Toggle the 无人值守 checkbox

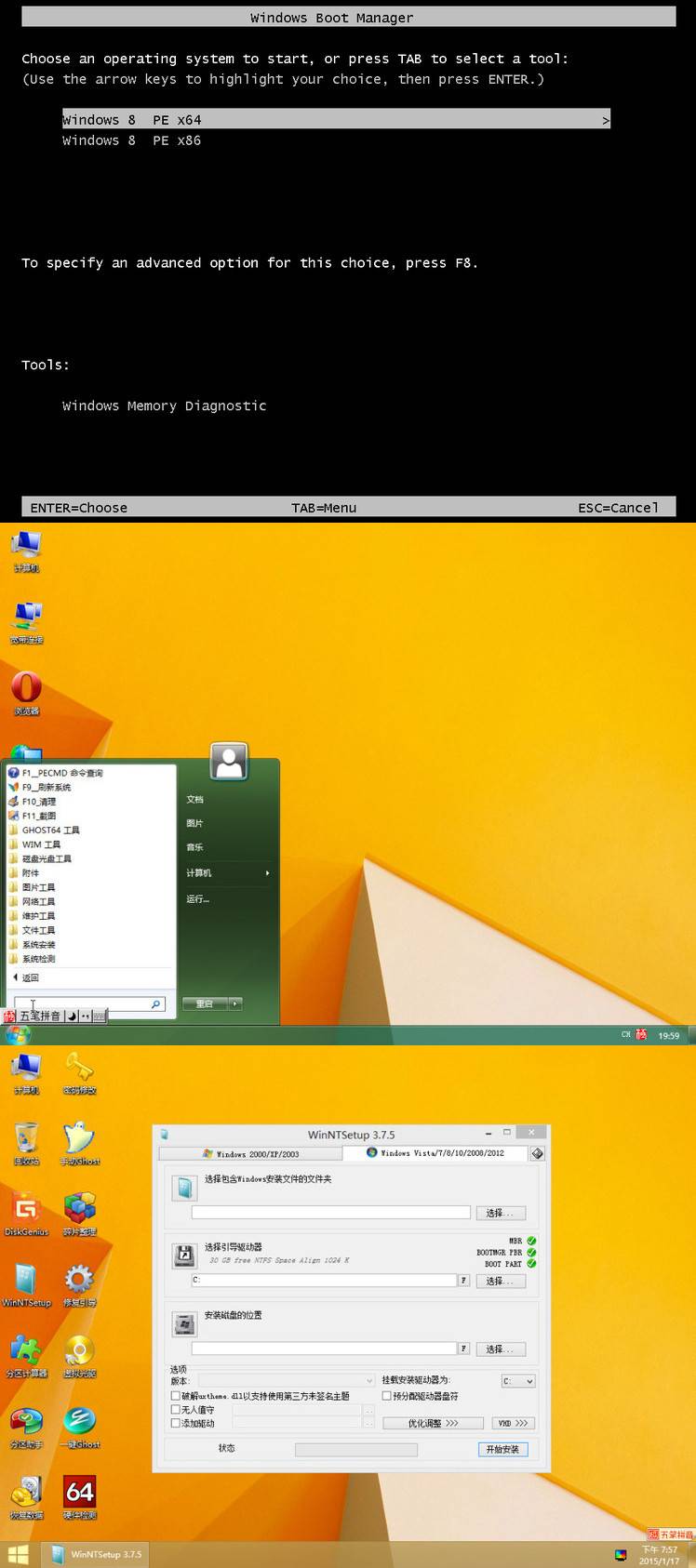(x=176, y=1410)
